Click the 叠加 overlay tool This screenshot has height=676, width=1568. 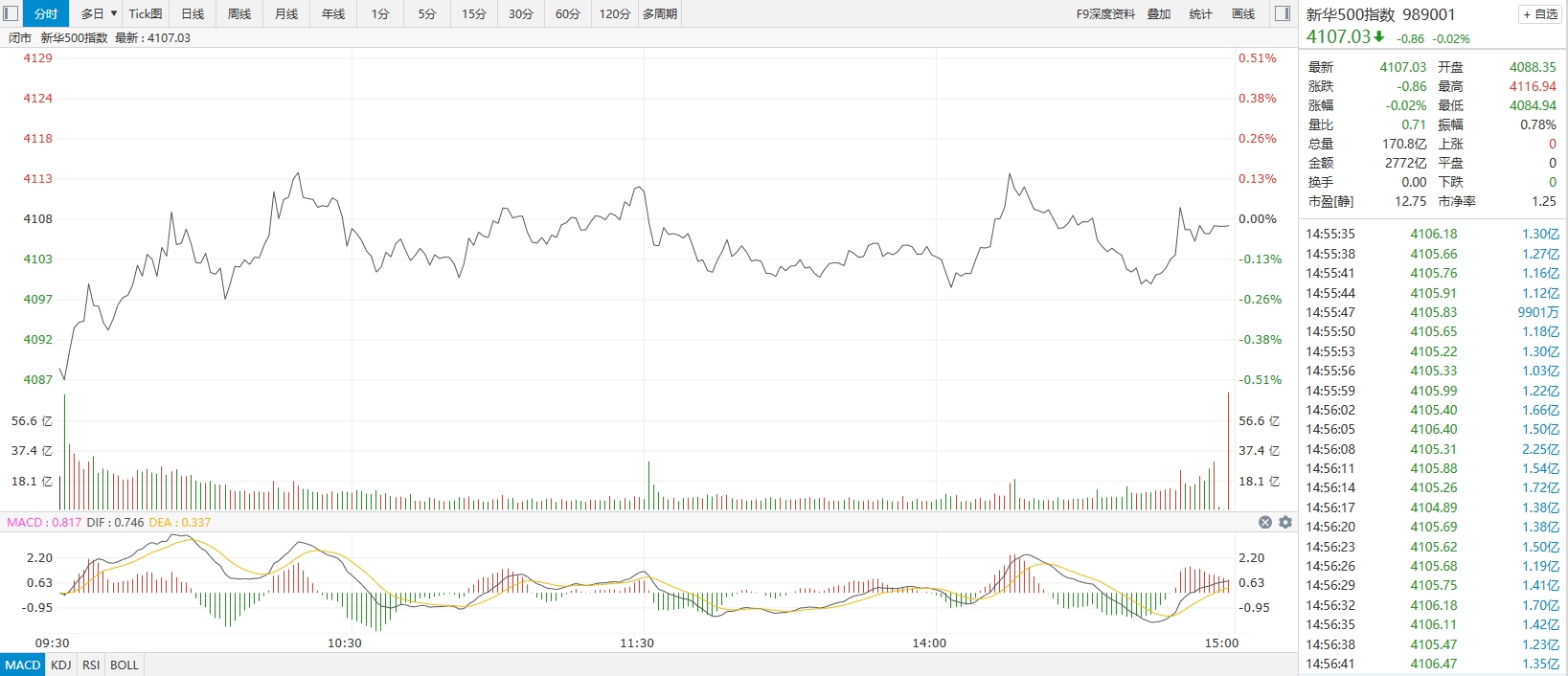pyautogui.click(x=1159, y=13)
